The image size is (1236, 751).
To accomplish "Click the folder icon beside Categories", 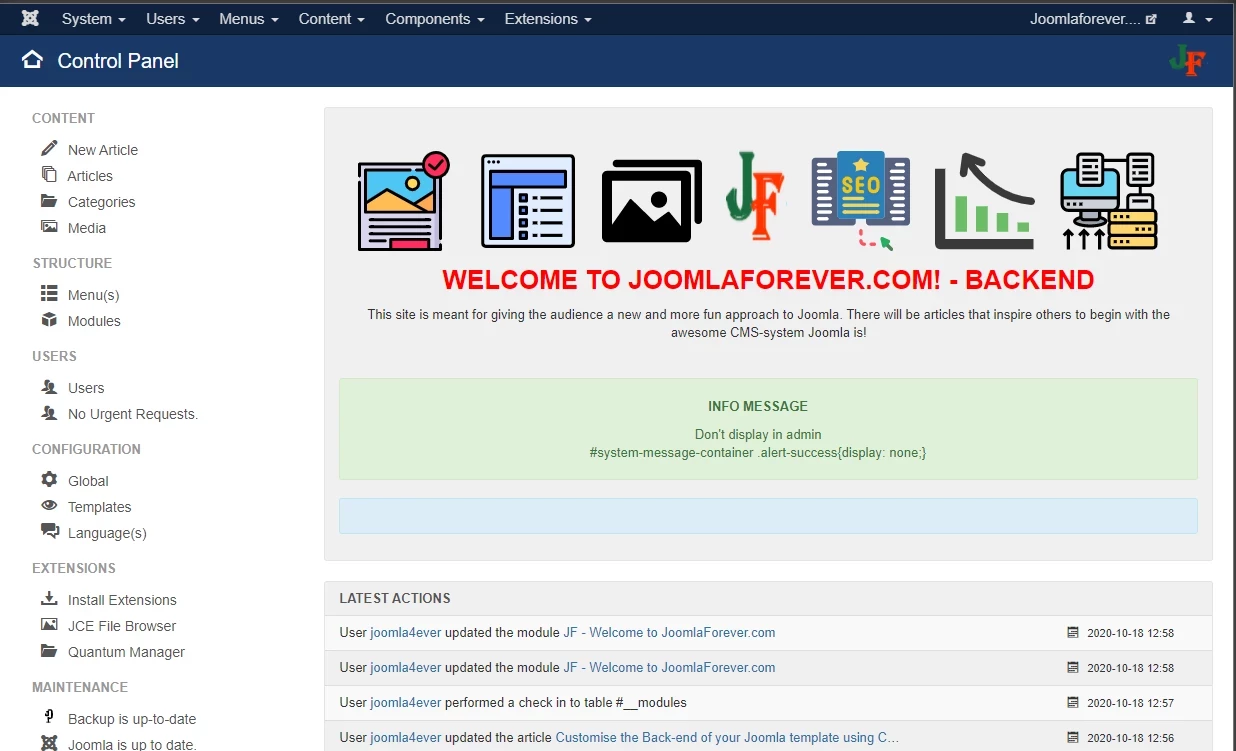I will click(49, 200).
